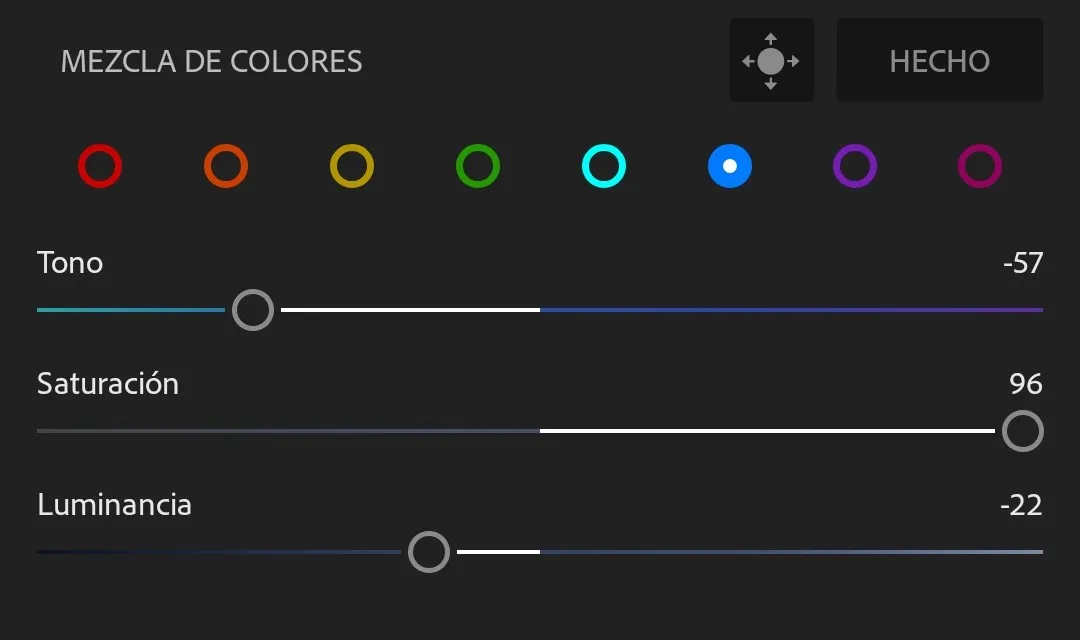The height and width of the screenshot is (640, 1080).
Task: Tap the selected blue color circle
Action: [730, 166]
